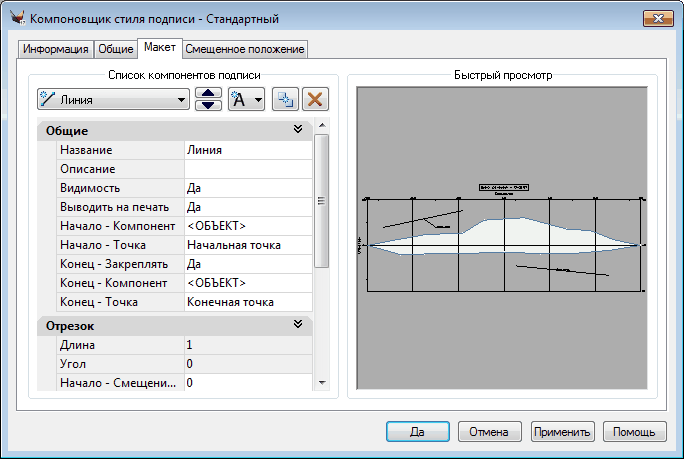This screenshot has height=459, width=684.
Task: Open the Смещенное положение tab
Action: point(245,49)
